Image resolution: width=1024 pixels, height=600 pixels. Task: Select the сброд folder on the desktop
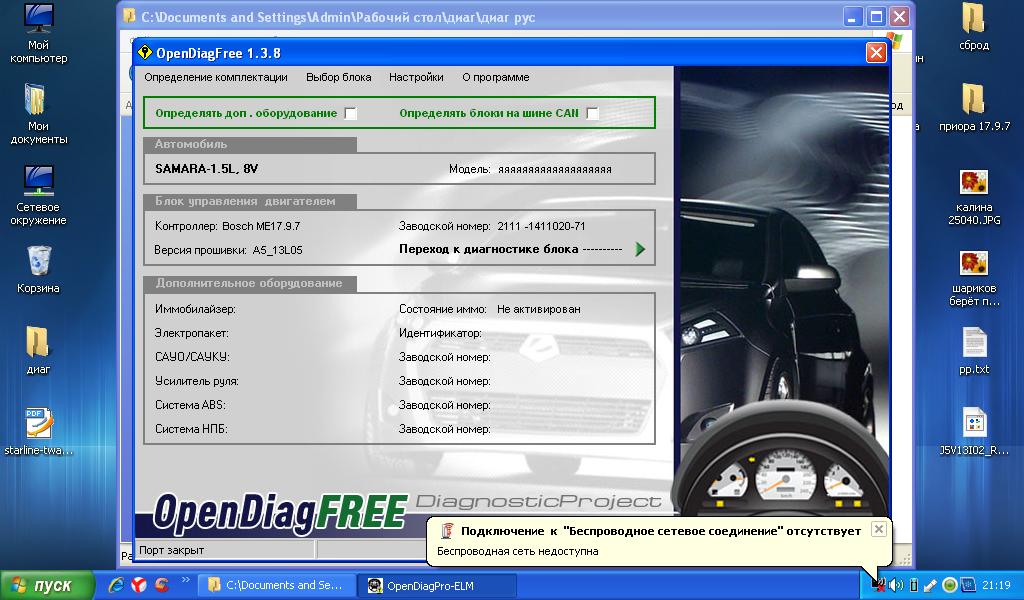point(974,26)
